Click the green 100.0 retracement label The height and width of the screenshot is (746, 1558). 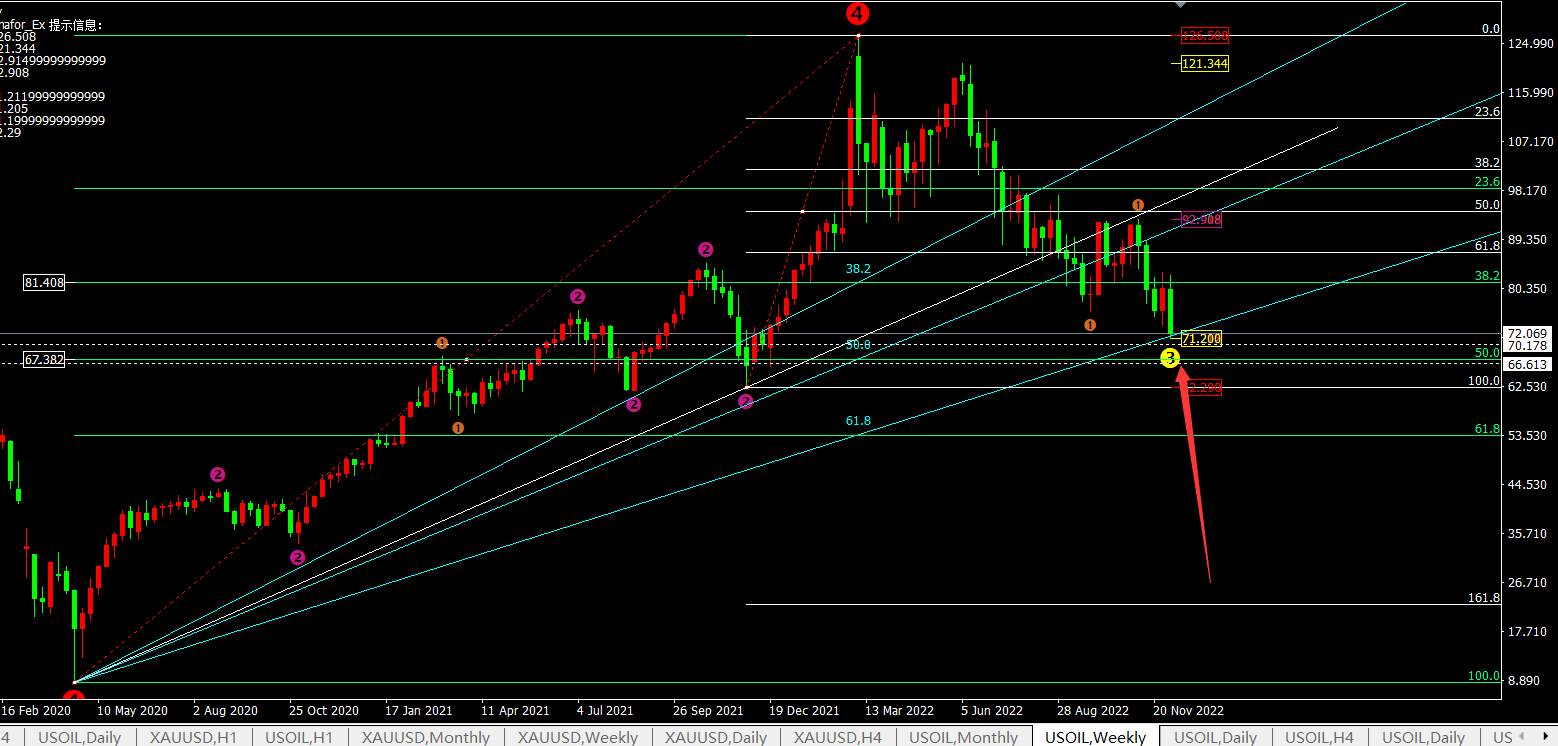(x=1483, y=677)
